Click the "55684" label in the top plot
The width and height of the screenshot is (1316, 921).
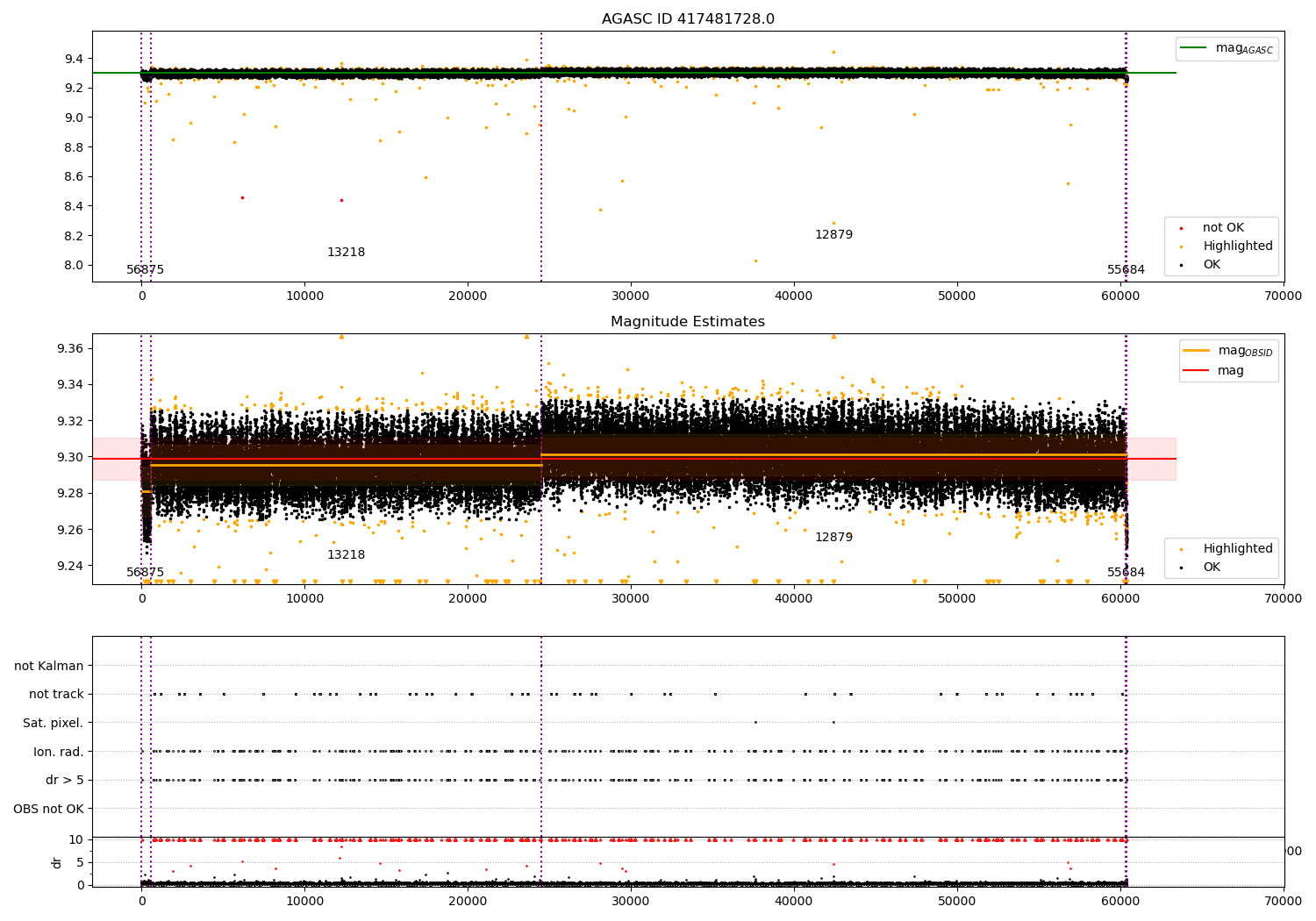click(1126, 269)
